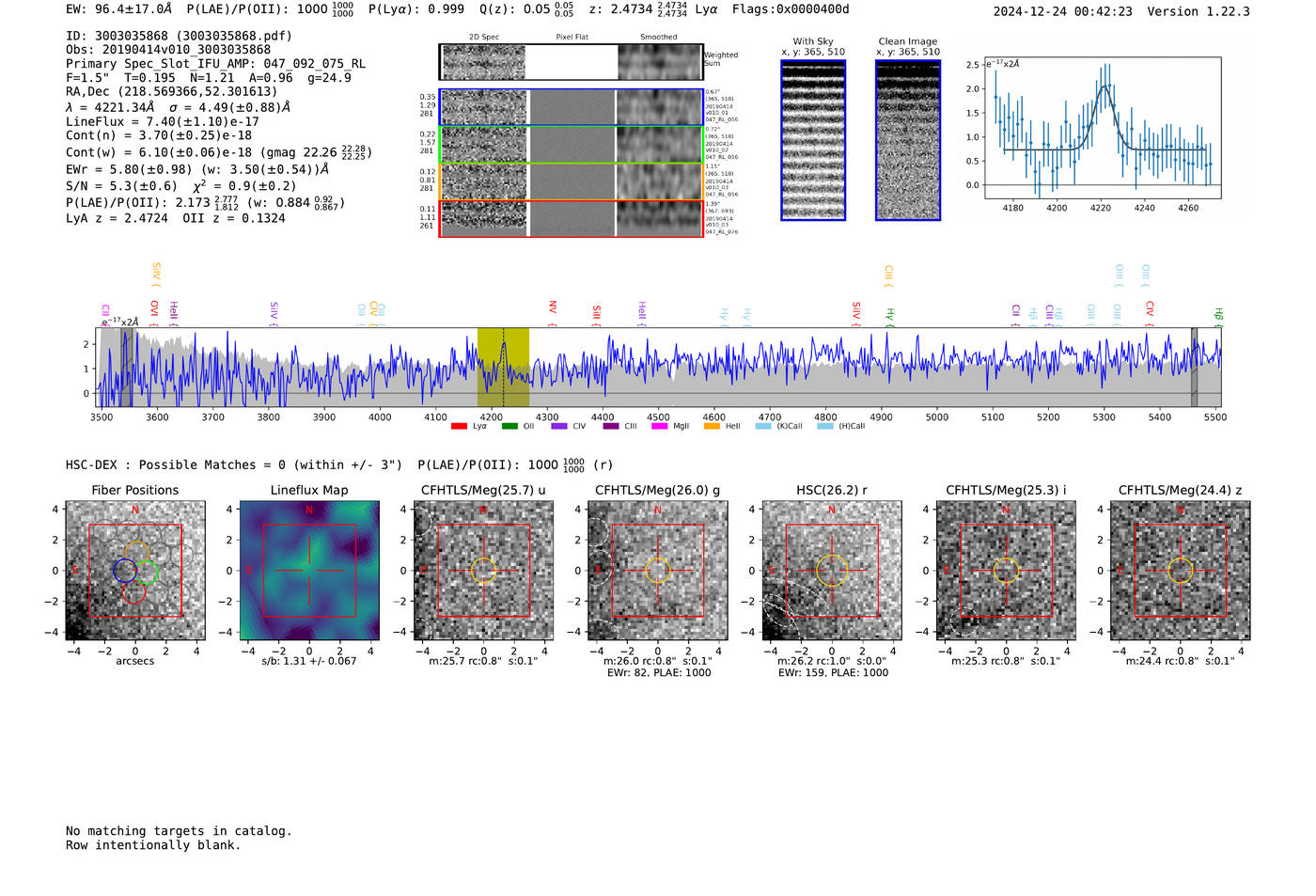Click the yellow highlighted emission line region

click(x=503, y=367)
